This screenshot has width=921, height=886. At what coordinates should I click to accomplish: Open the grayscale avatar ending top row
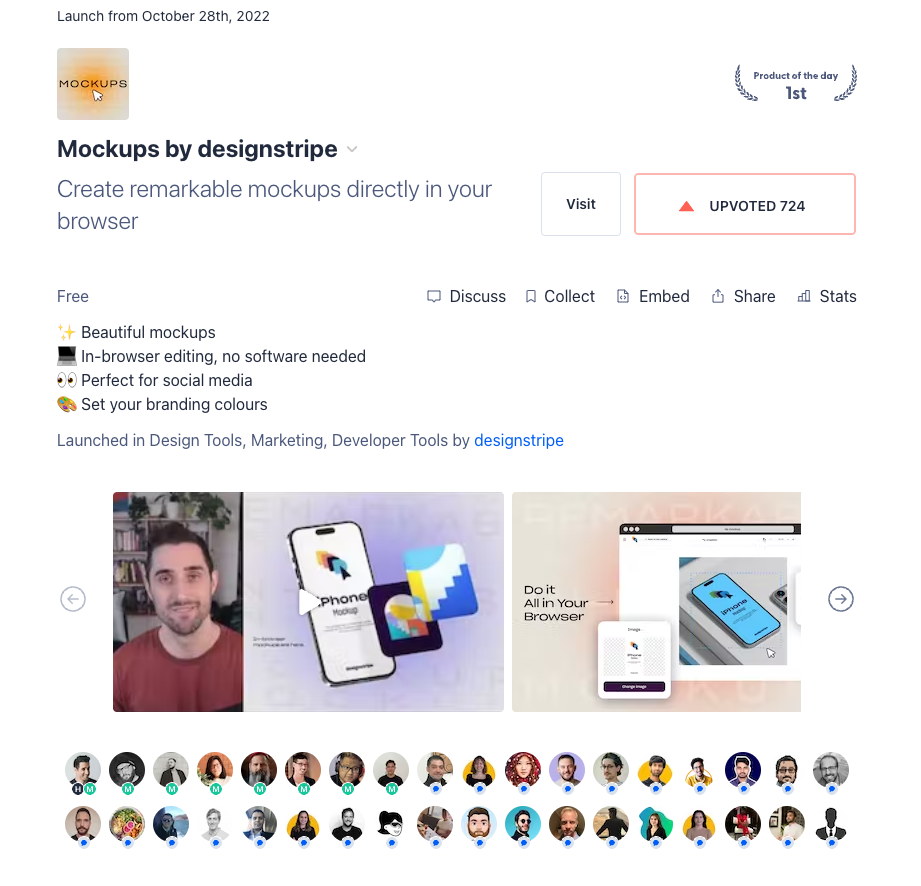(x=831, y=770)
